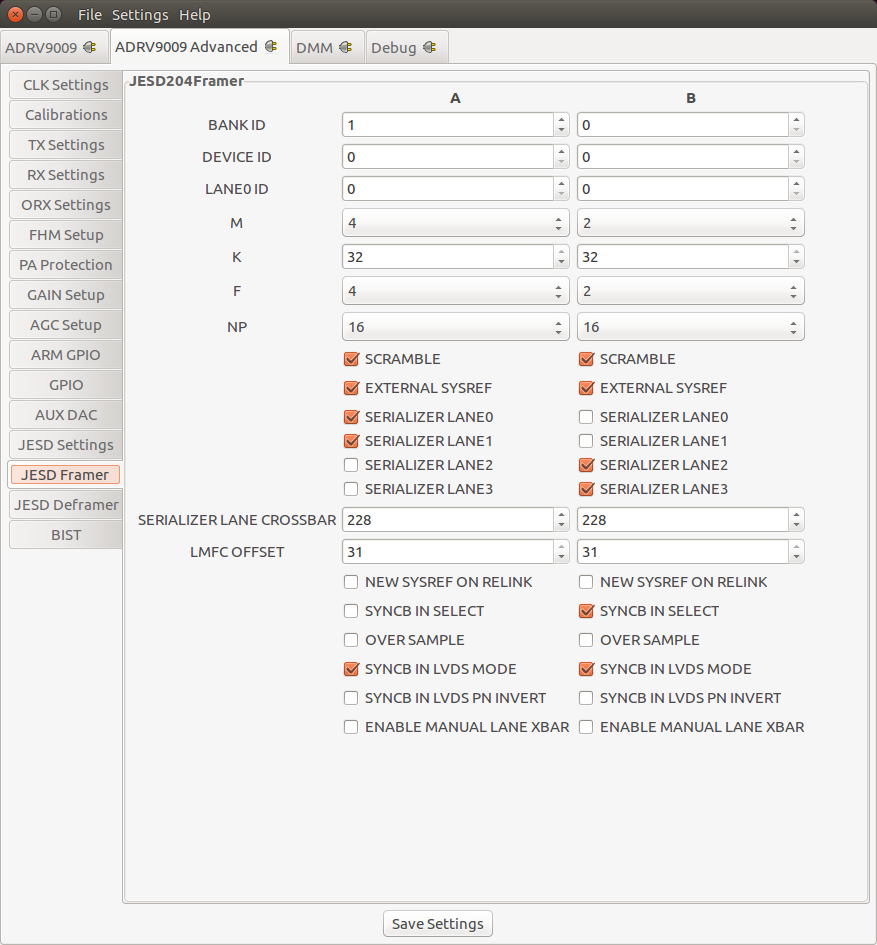Click the Save Settings button

[437, 923]
